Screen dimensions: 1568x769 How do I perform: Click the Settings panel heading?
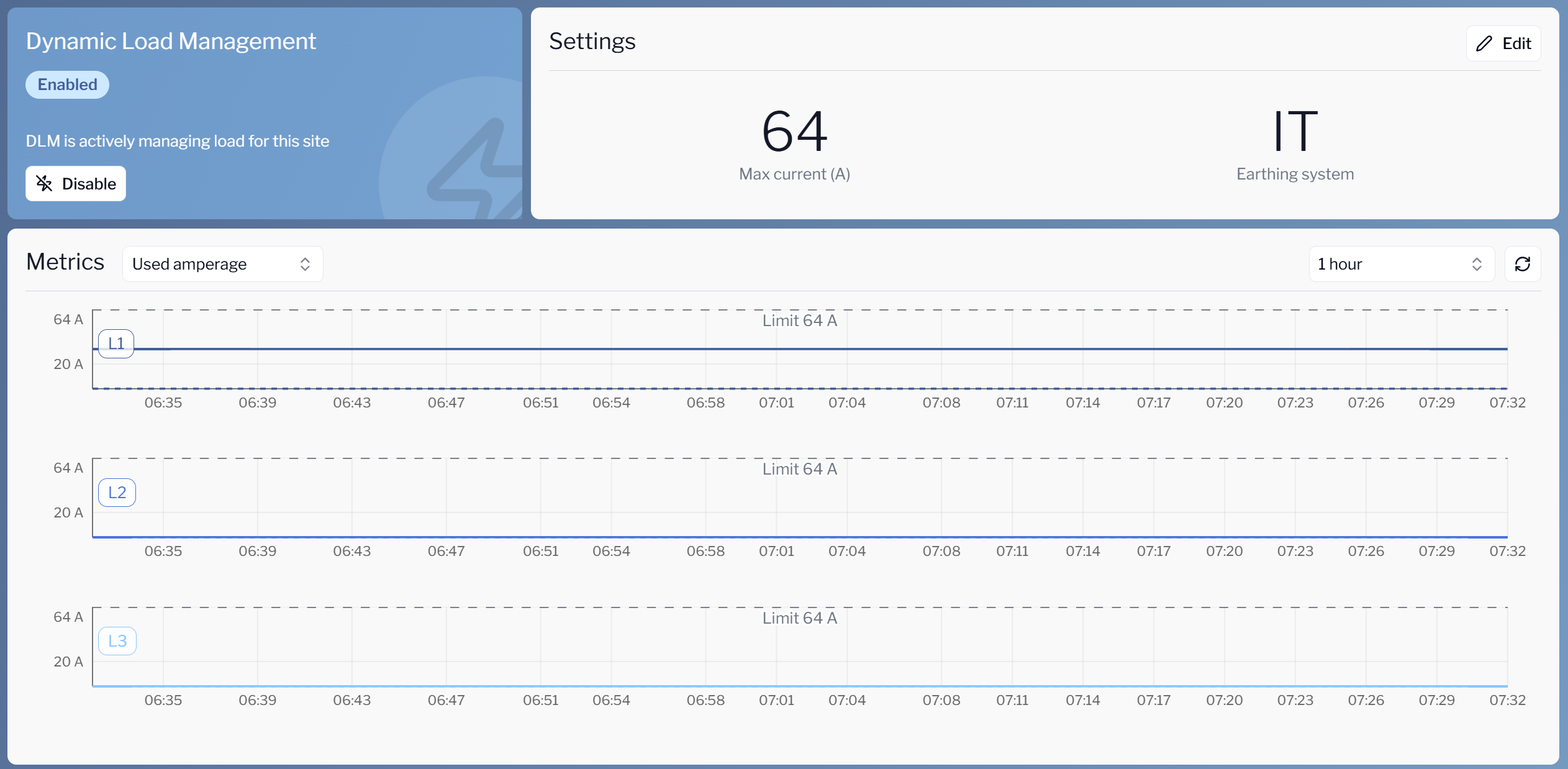point(592,41)
